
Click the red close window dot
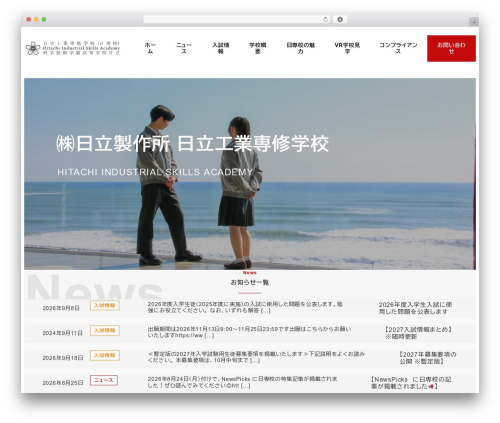pos(29,20)
